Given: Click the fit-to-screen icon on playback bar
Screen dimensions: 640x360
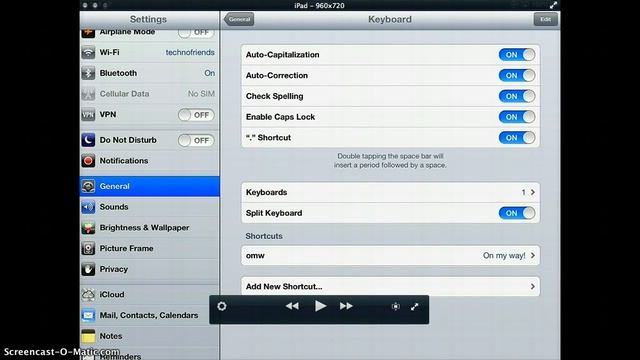Looking at the screenshot, I should coord(396,307).
